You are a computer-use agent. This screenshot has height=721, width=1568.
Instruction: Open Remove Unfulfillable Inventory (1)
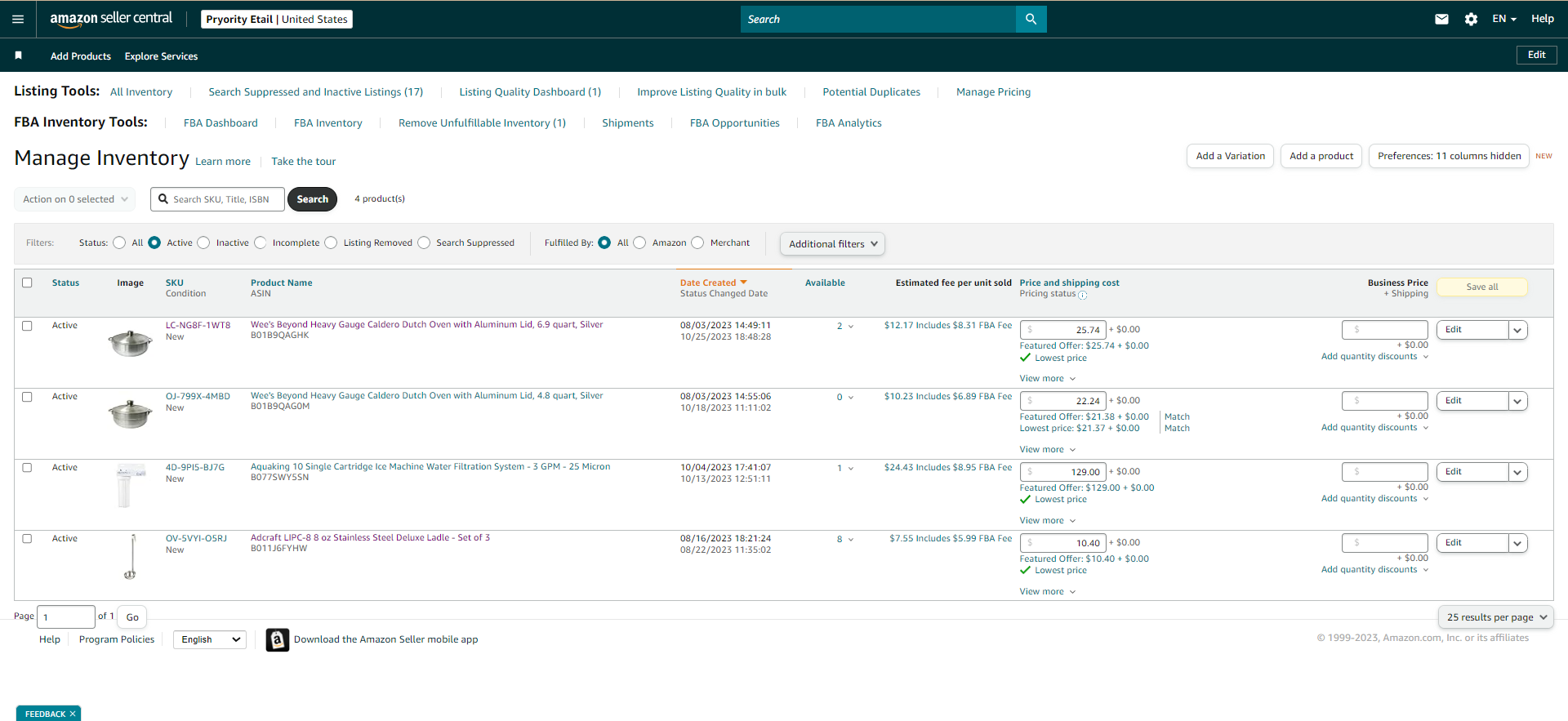point(482,123)
